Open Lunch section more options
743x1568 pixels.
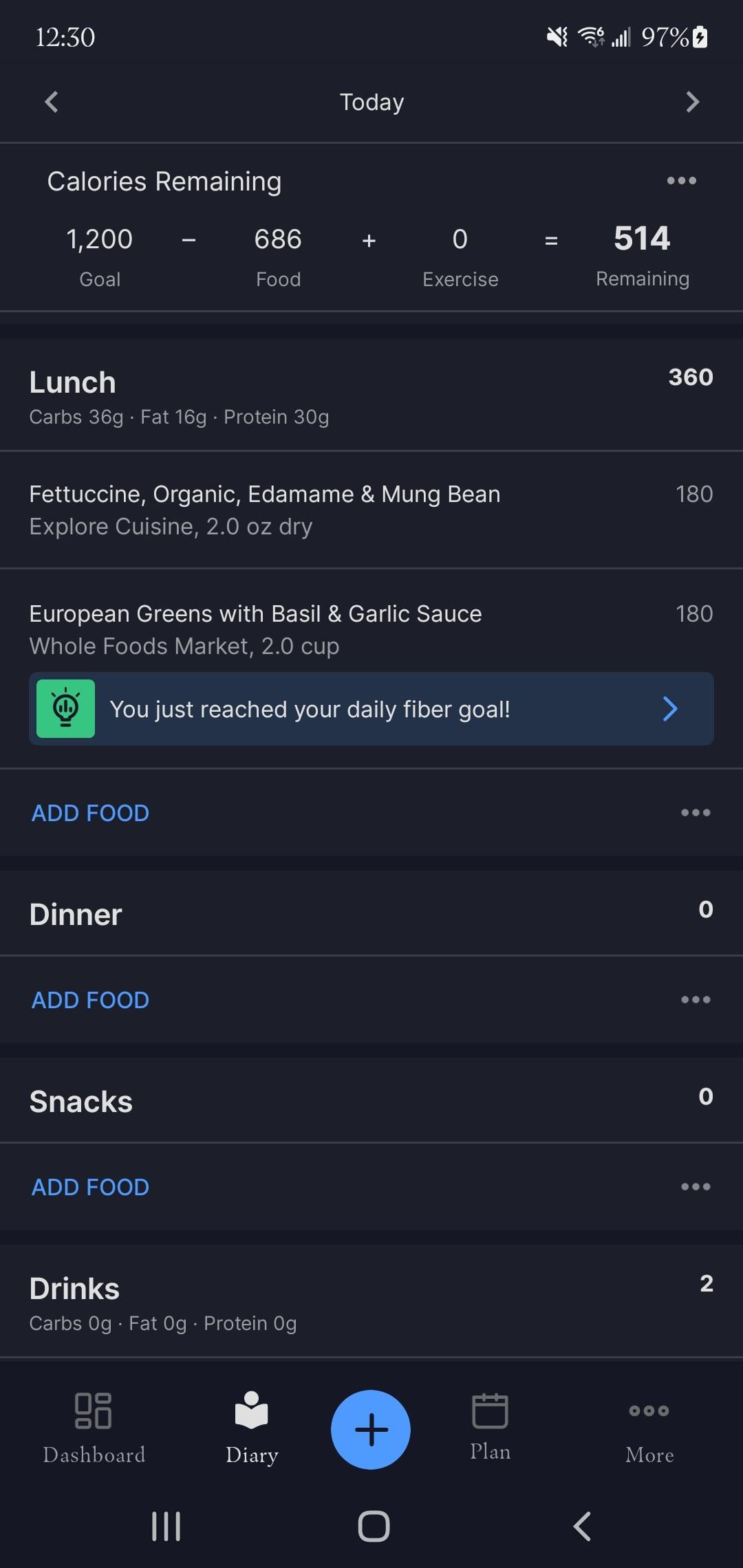695,812
